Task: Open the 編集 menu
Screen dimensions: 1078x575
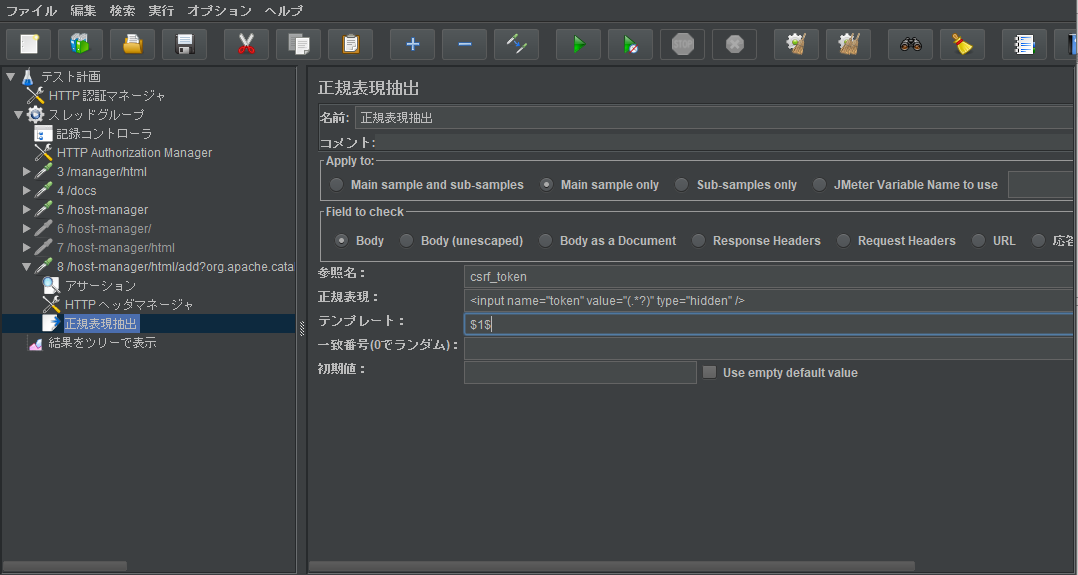Action: [x=83, y=10]
